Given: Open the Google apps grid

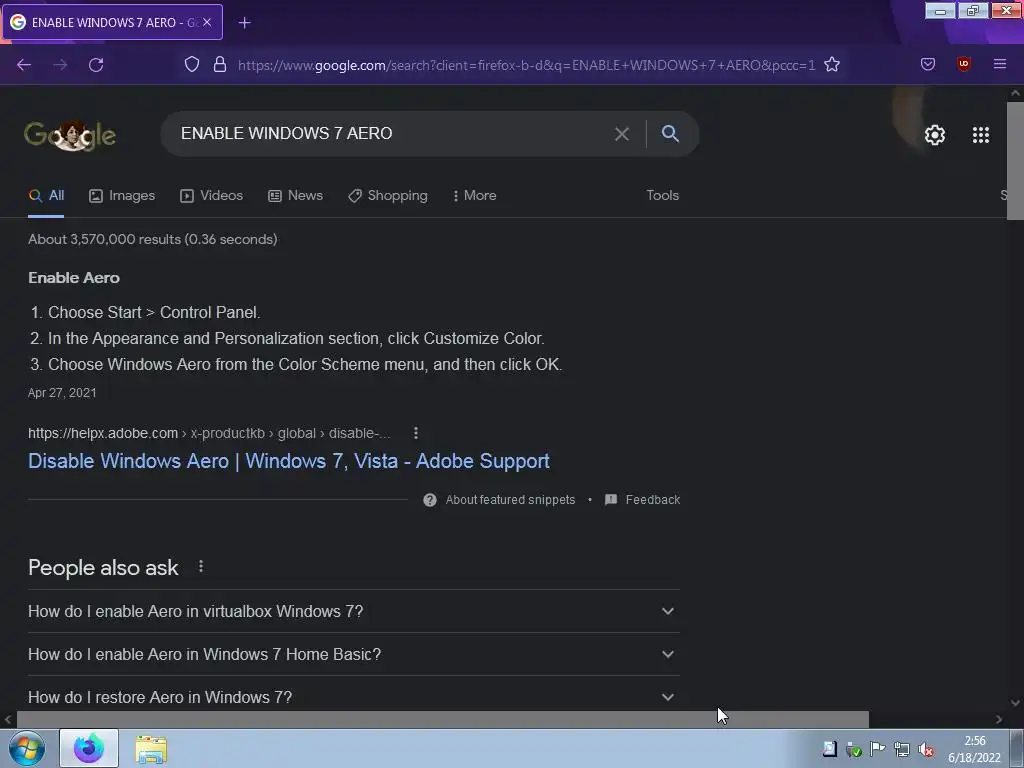Looking at the screenshot, I should coord(981,135).
